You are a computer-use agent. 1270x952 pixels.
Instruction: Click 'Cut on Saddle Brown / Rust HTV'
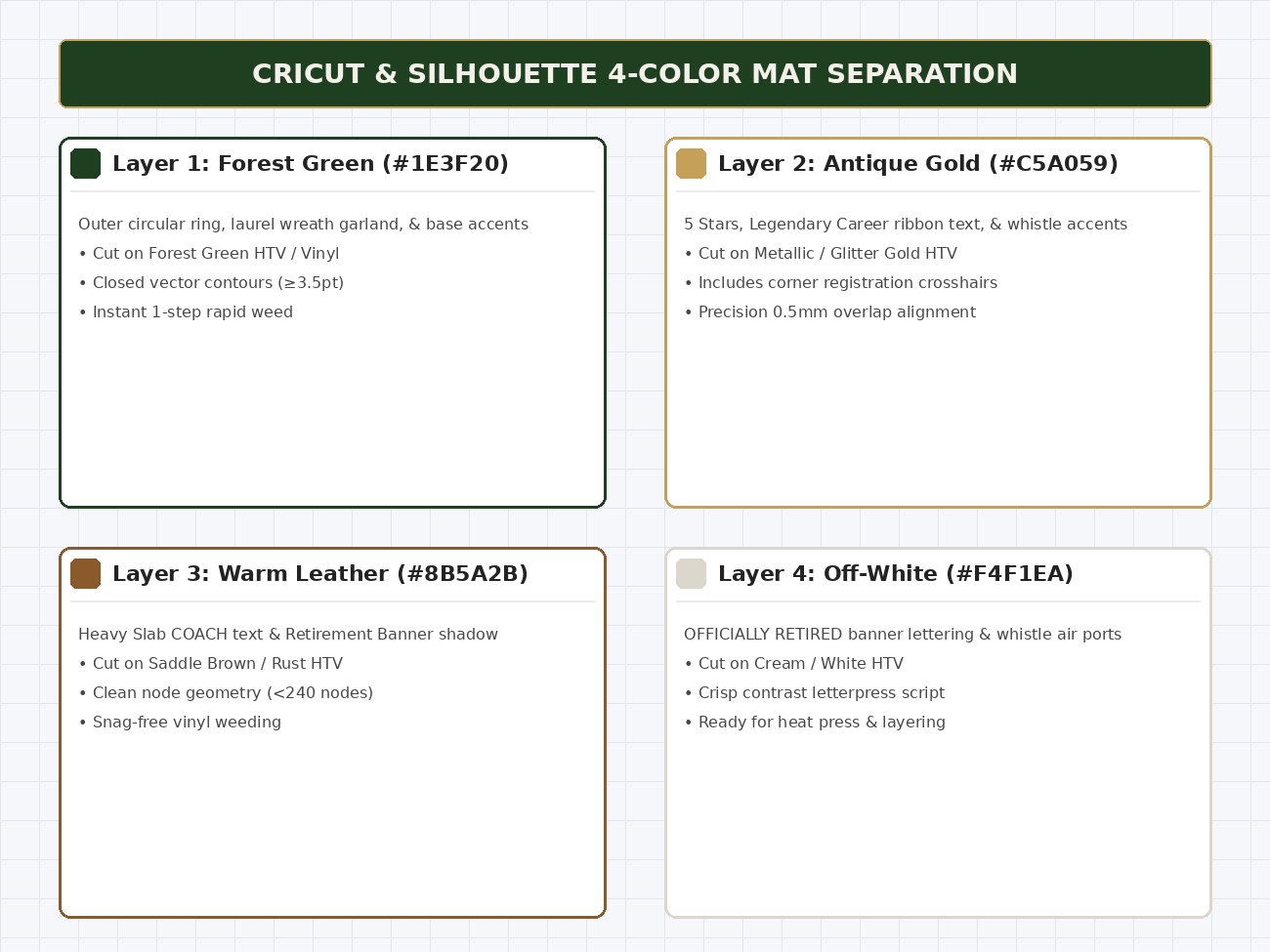click(211, 663)
